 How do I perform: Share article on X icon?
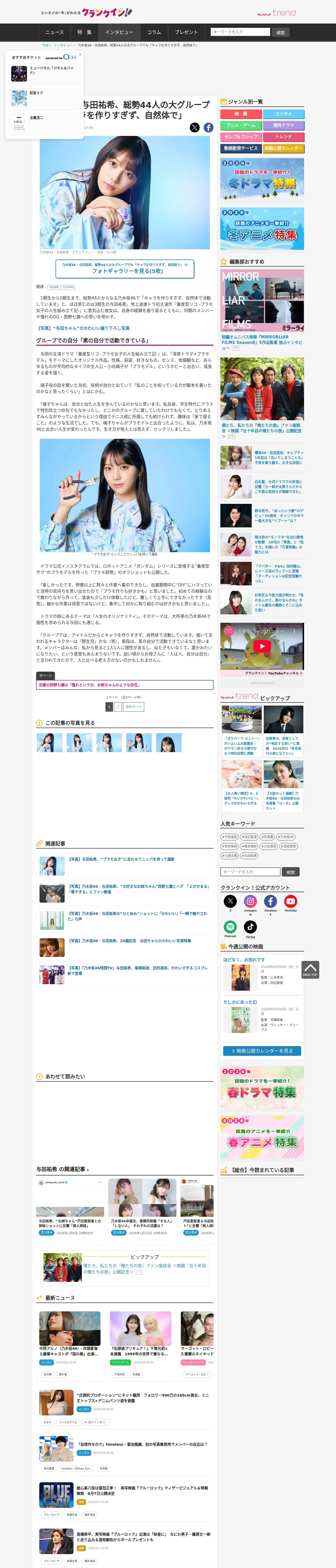tap(194, 127)
